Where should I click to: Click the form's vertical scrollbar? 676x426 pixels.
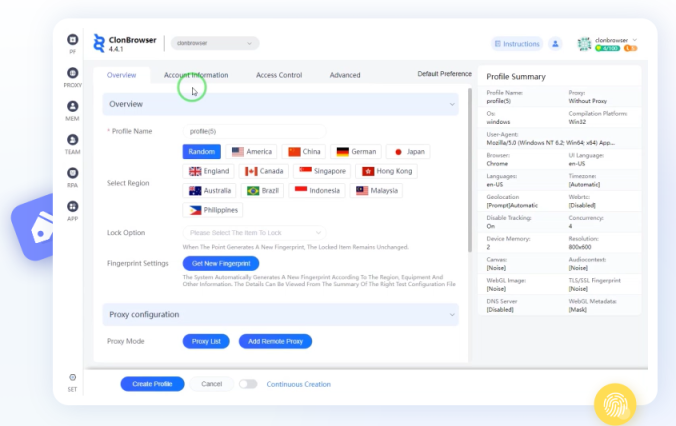(x=469, y=200)
